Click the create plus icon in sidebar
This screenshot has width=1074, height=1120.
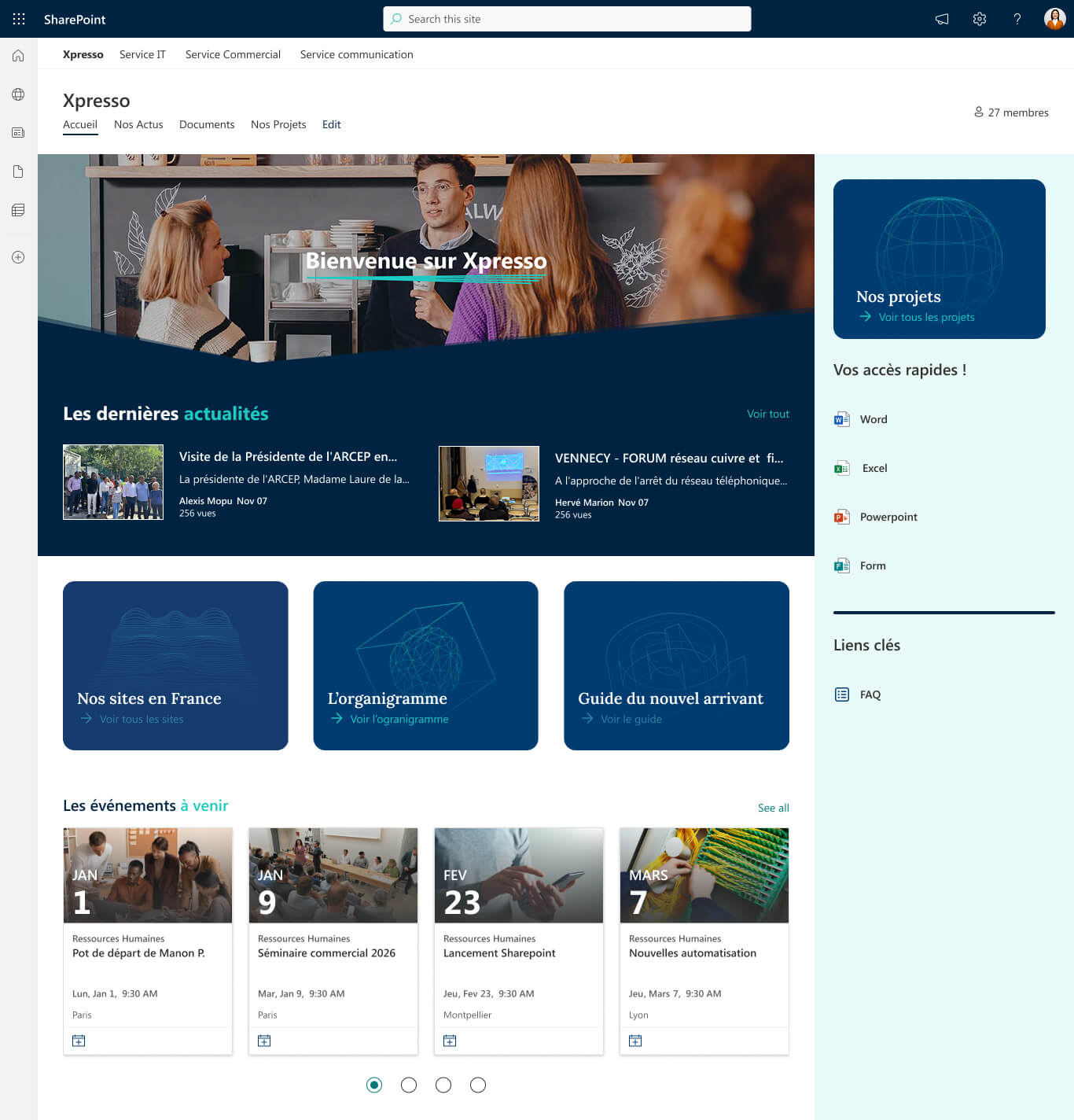18,257
